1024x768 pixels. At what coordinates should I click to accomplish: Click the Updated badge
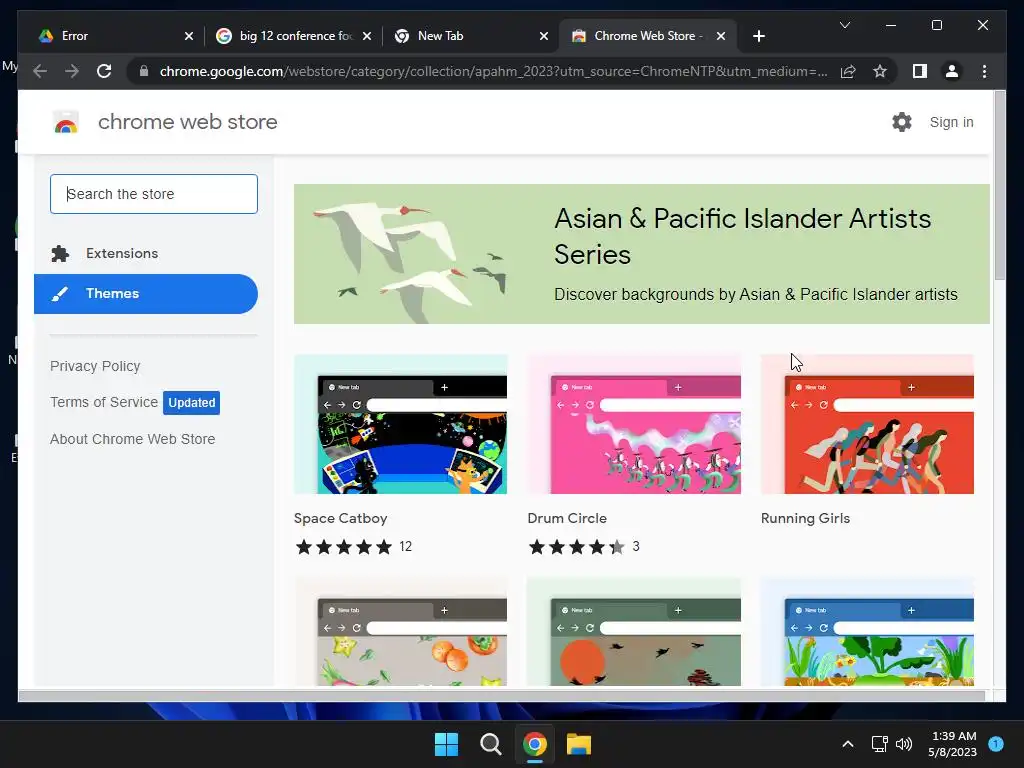click(191, 403)
